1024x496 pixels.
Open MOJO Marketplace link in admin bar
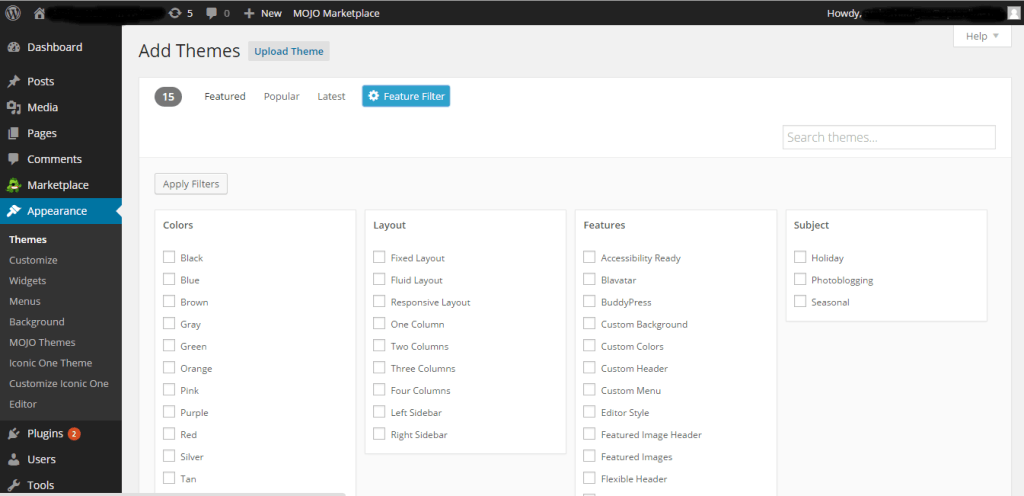click(x=336, y=13)
